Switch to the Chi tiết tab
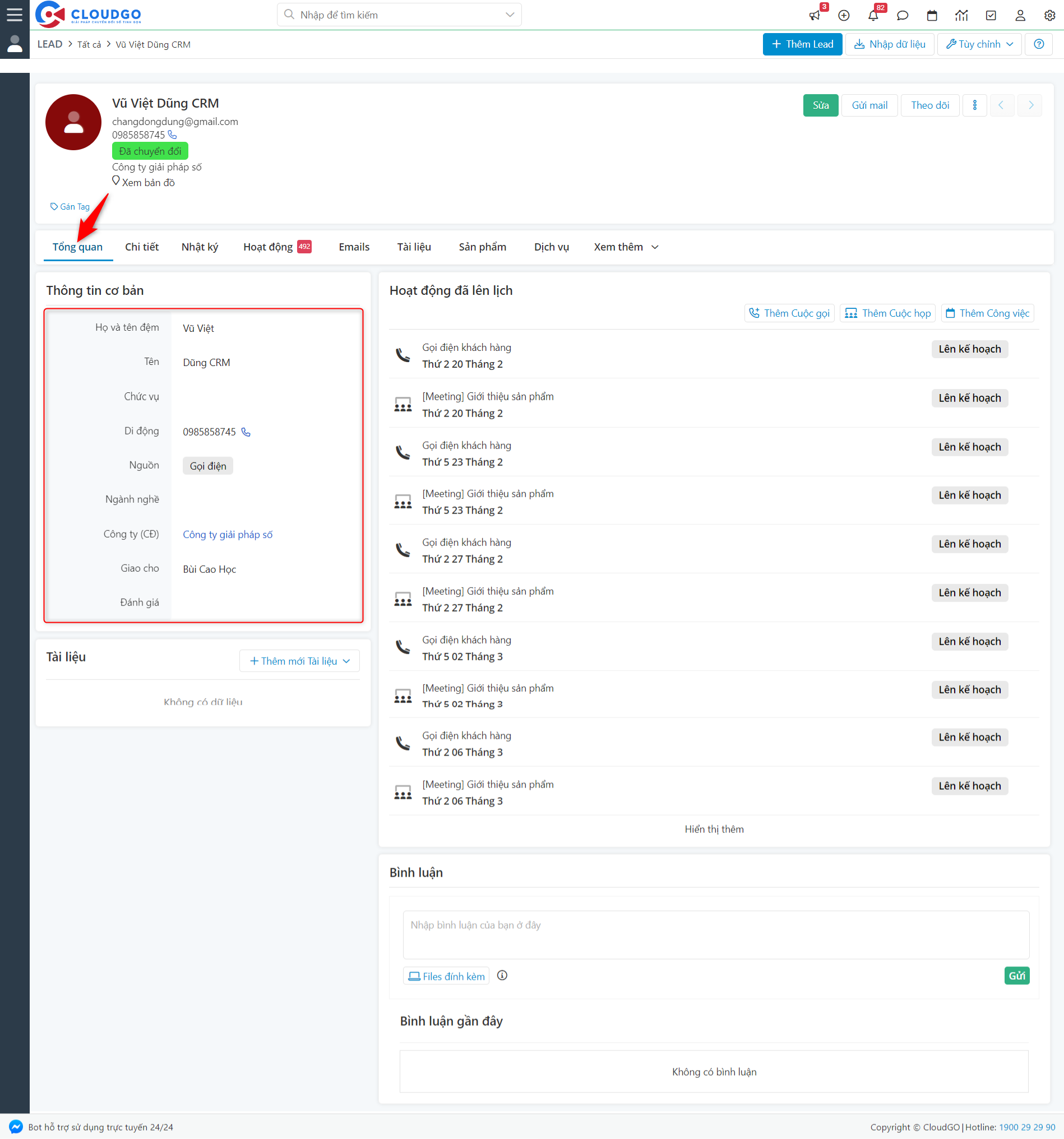 pos(141,247)
